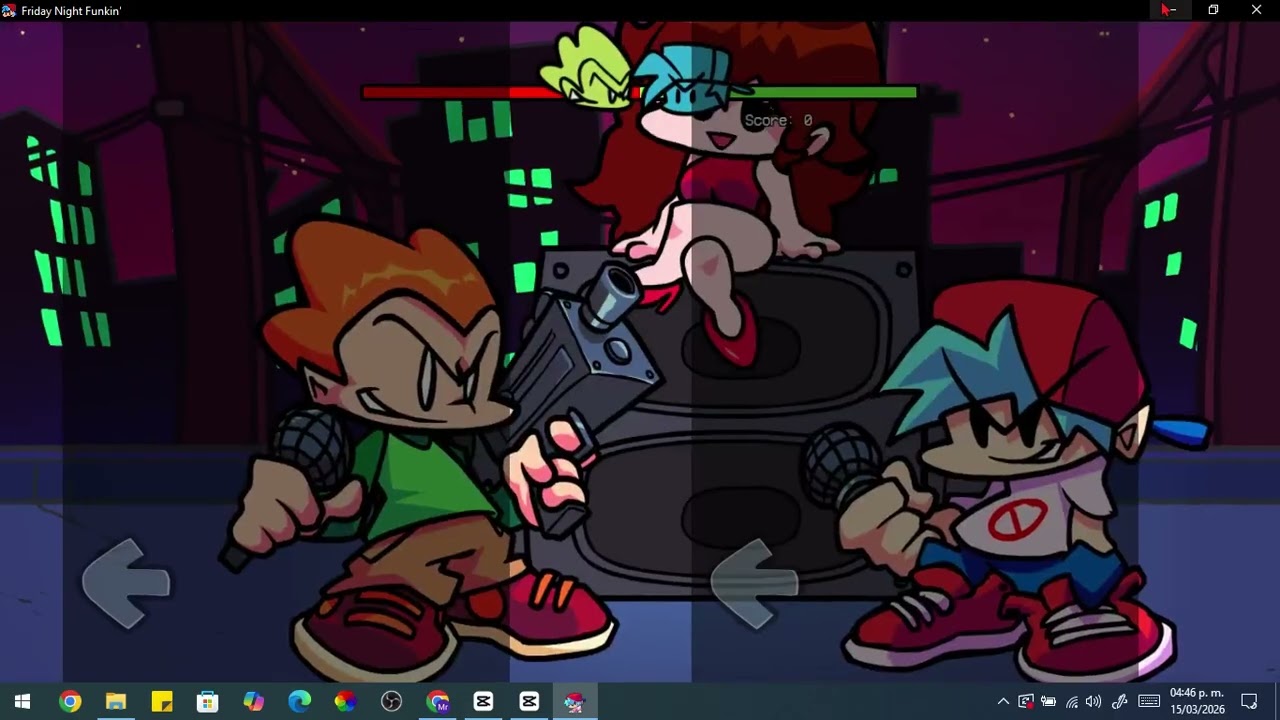This screenshot has width=1280, height=720.
Task: Click the screen recording tray icon
Action: 1026,702
